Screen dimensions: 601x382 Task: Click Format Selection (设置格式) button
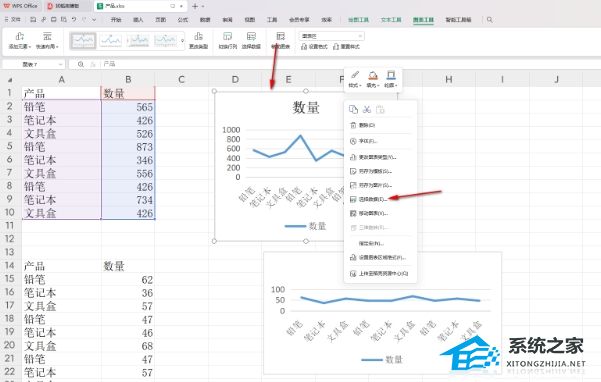click(x=314, y=47)
